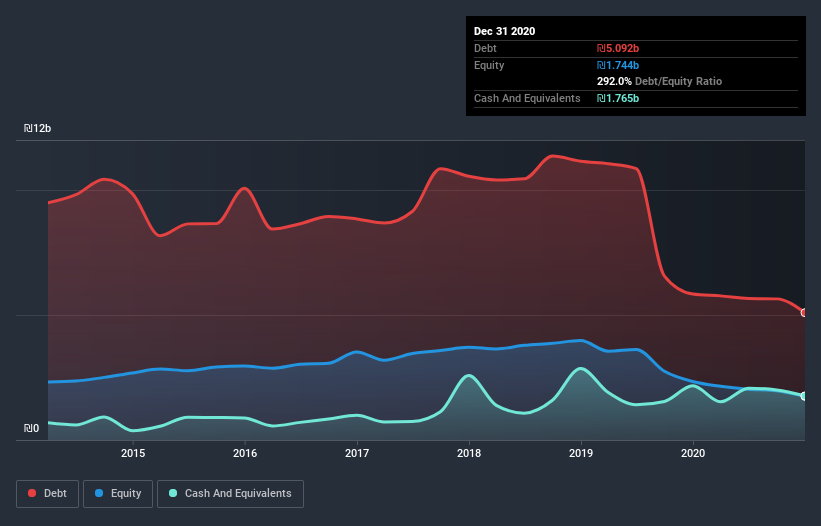Click the ₪1.765b cash value

coord(618,98)
